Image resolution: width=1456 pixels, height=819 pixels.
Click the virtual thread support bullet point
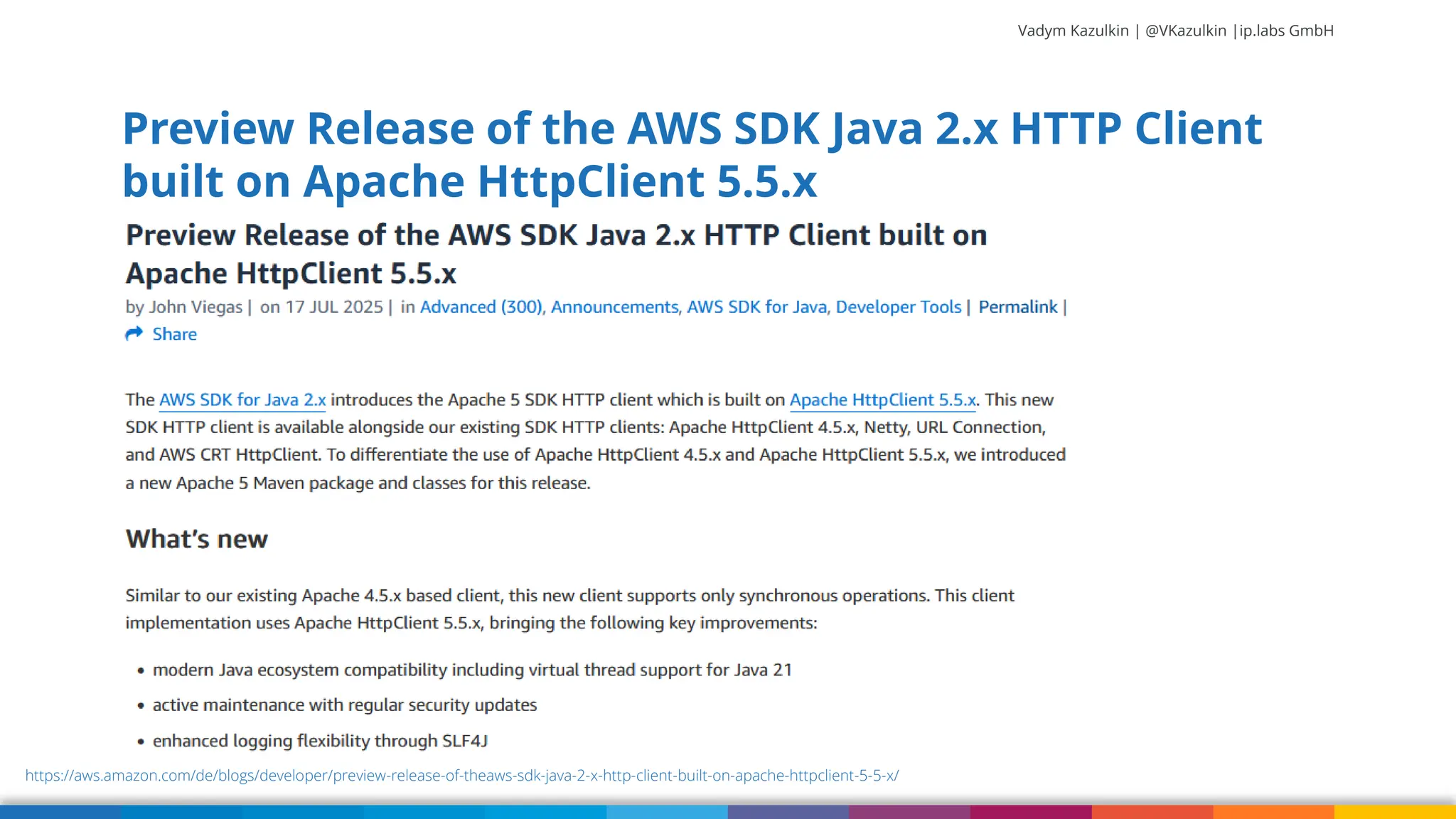coord(472,670)
